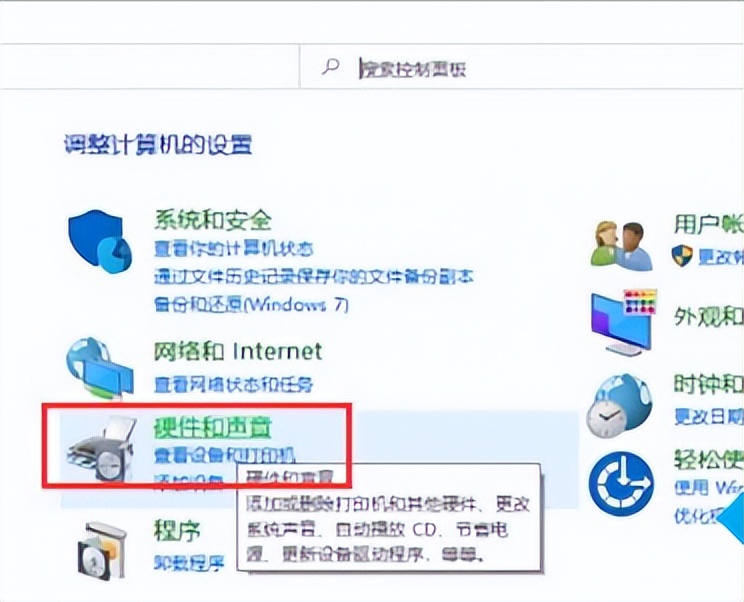Open 查看你的计算机状态 link
This screenshot has height=602, width=744.
click(x=233, y=249)
